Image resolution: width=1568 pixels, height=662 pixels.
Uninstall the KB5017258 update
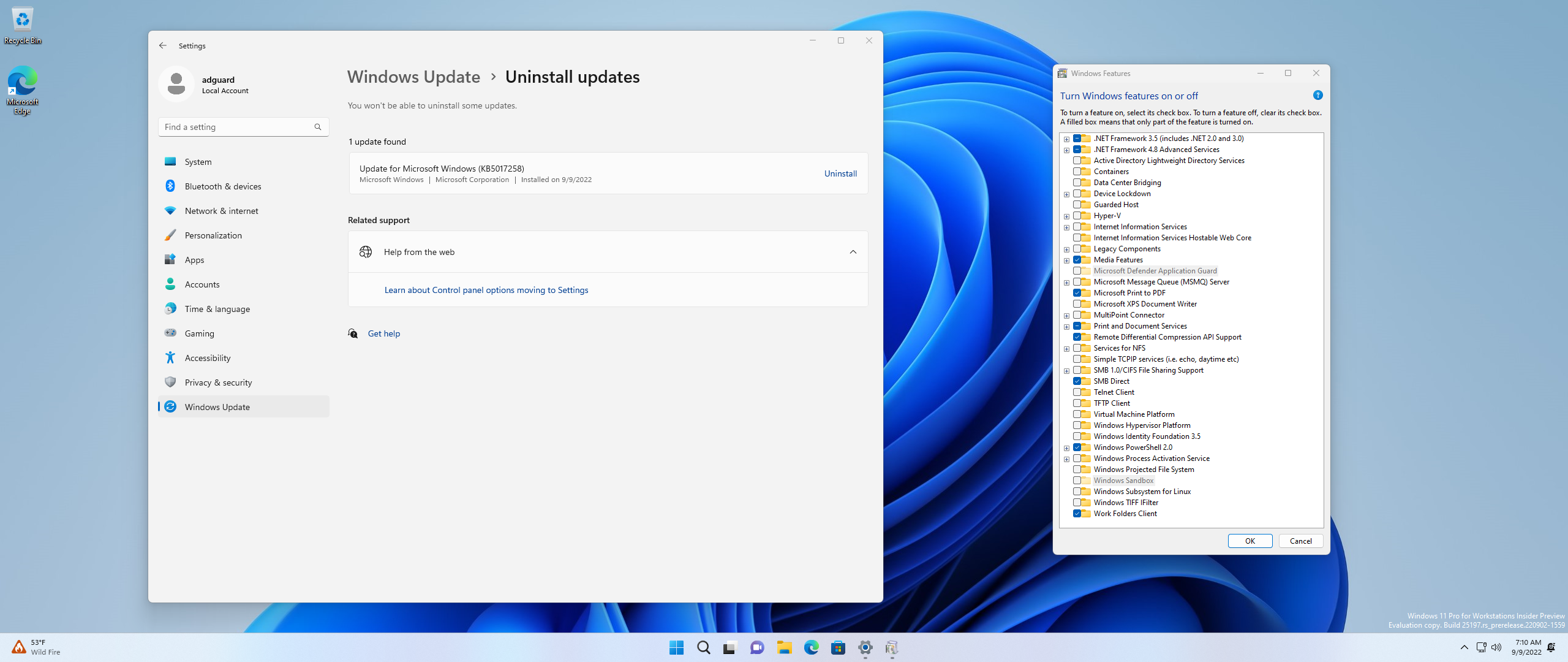pos(840,173)
